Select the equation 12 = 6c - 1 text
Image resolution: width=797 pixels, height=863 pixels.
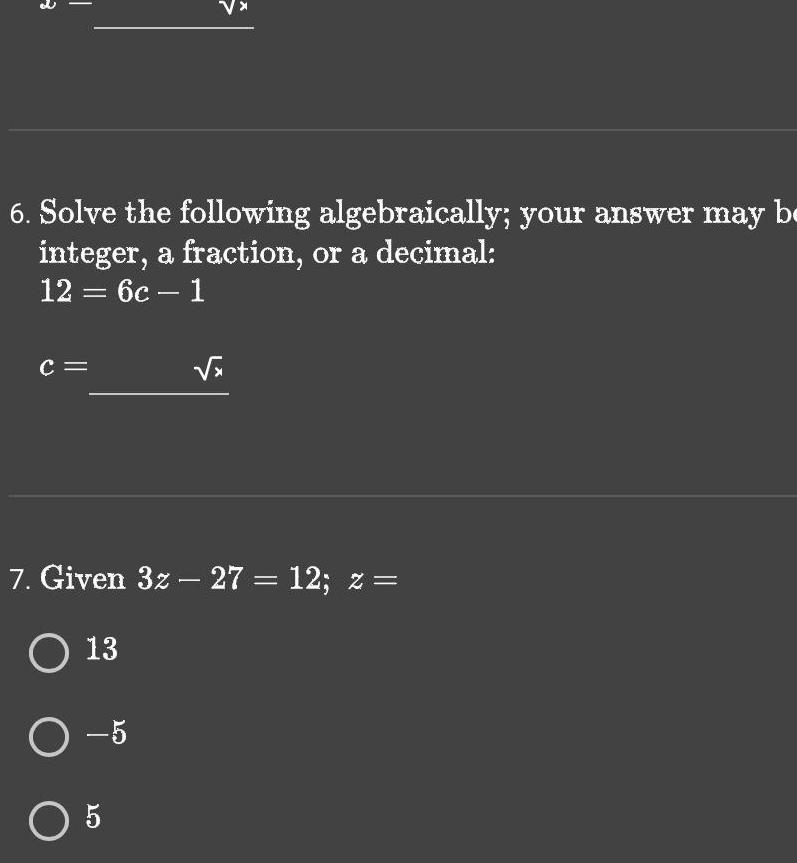(120, 291)
